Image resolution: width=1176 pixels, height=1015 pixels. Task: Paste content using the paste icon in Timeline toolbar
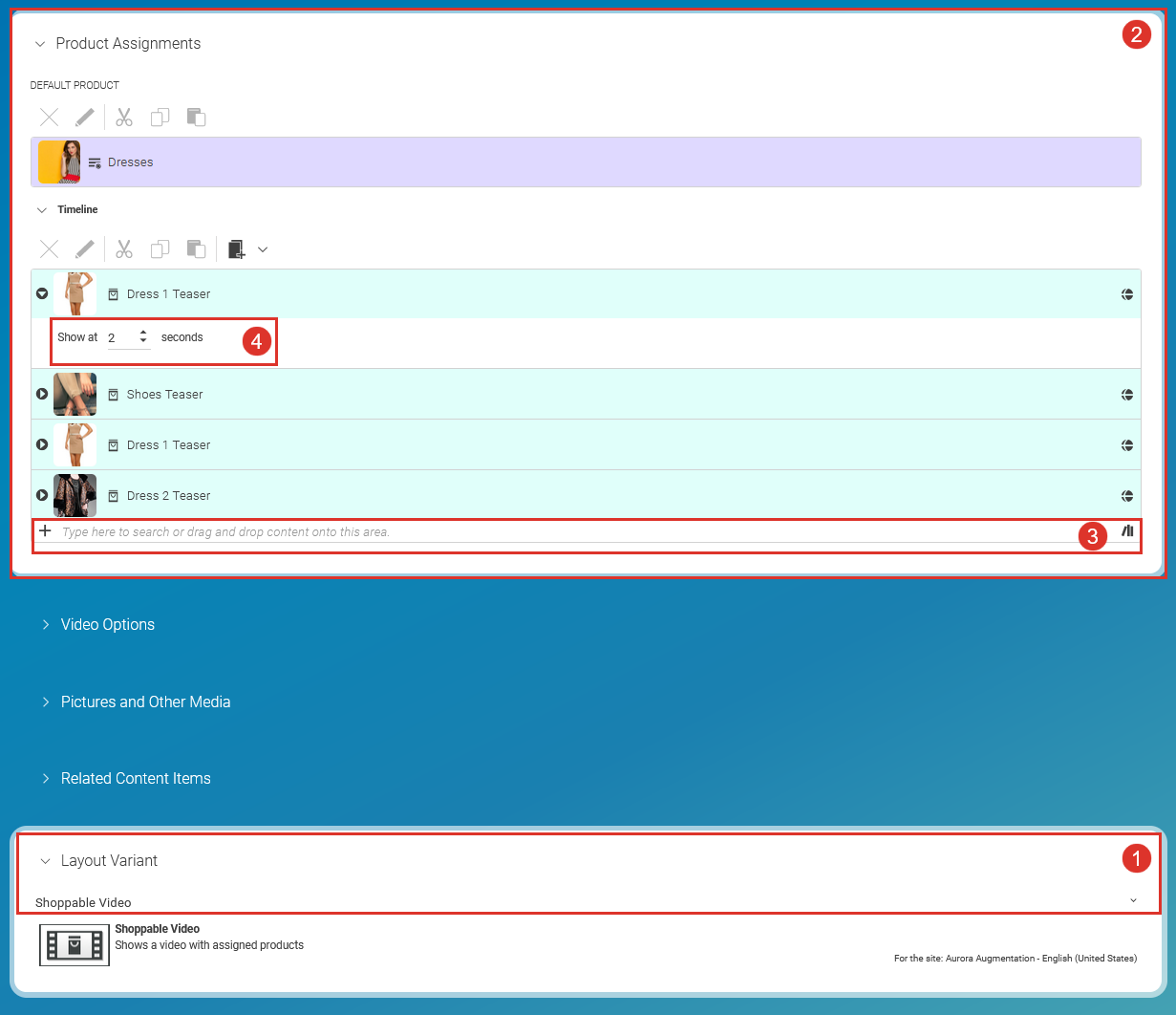pos(196,249)
